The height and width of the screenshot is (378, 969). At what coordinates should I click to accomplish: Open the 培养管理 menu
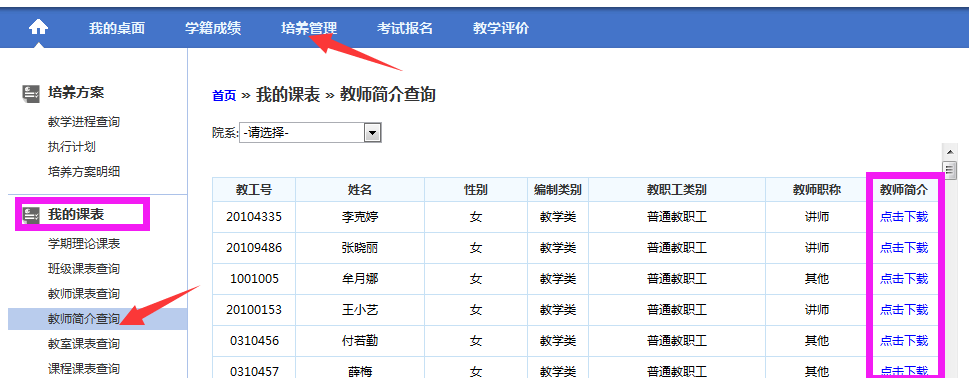click(309, 28)
